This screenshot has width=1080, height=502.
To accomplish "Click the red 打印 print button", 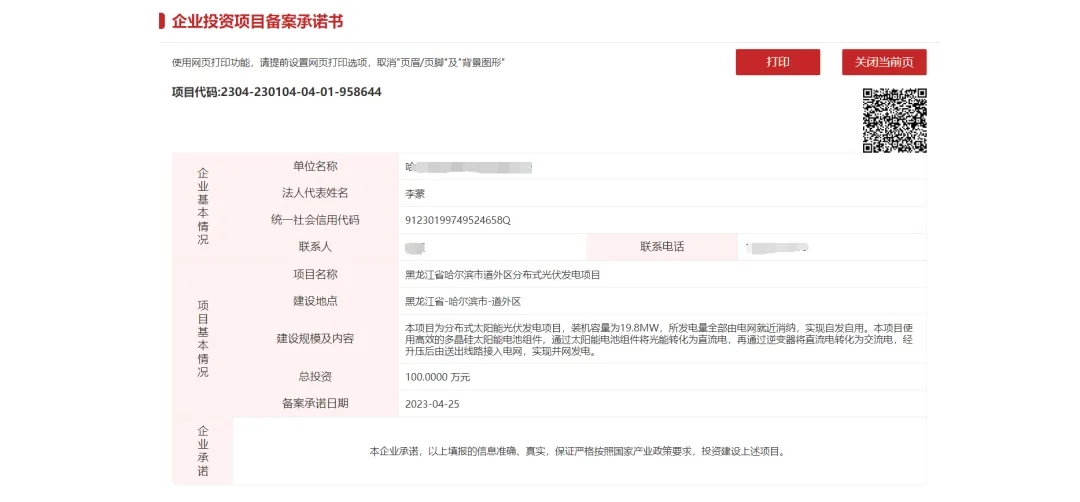I will coord(778,62).
